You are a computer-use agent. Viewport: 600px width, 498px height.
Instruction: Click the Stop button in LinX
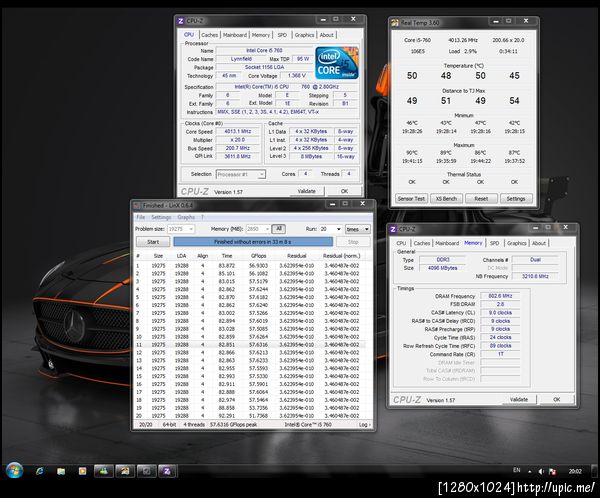[x=353, y=242]
